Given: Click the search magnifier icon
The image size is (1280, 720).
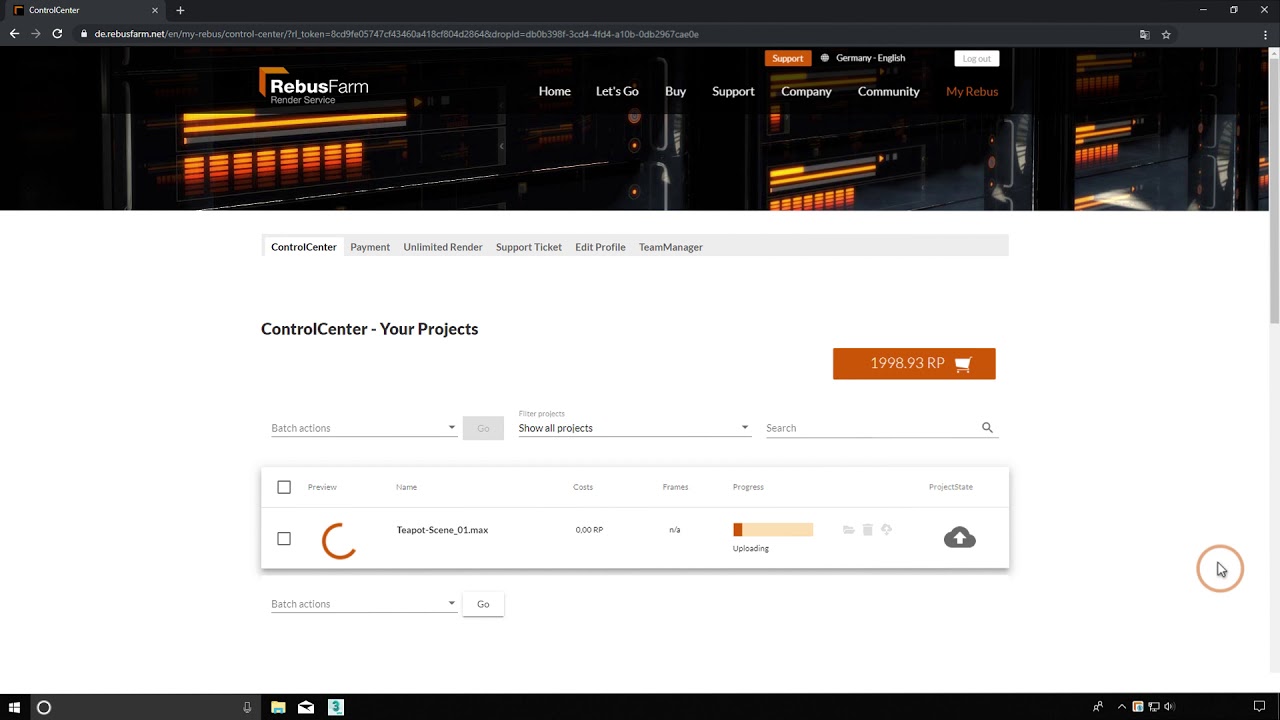Looking at the screenshot, I should 987,428.
